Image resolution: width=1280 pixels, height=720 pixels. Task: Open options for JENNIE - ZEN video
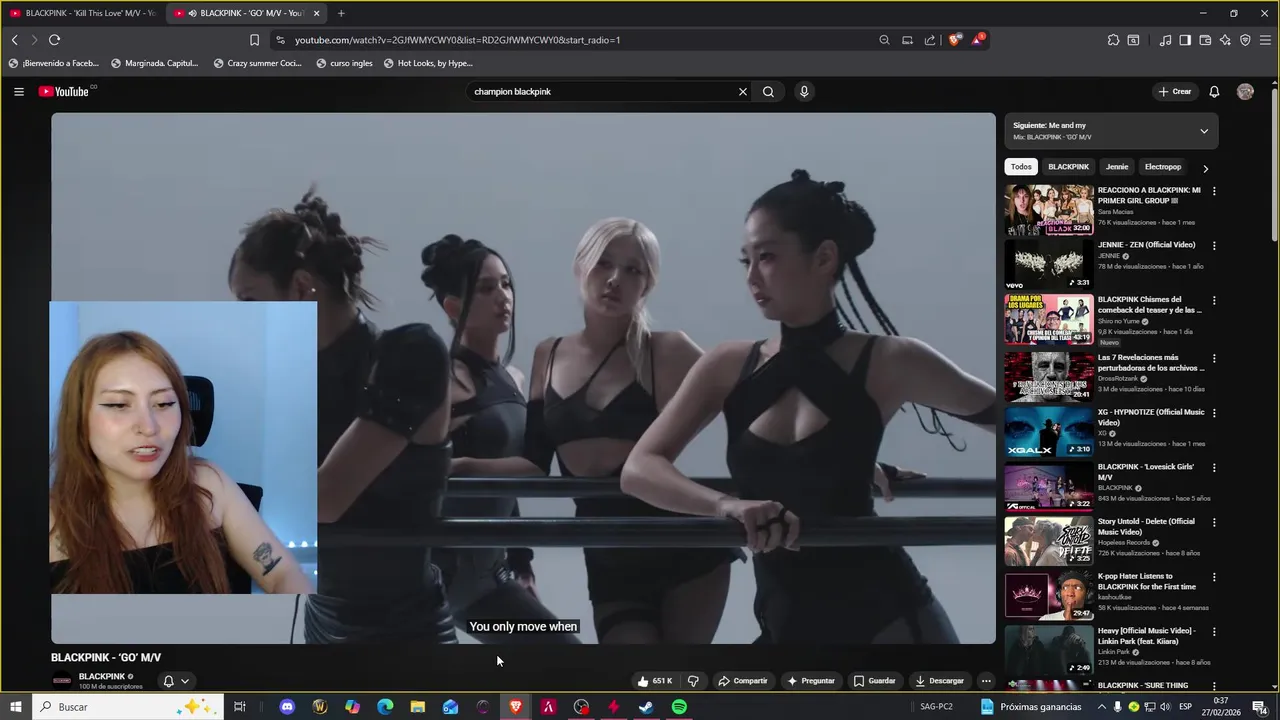coord(1214,246)
